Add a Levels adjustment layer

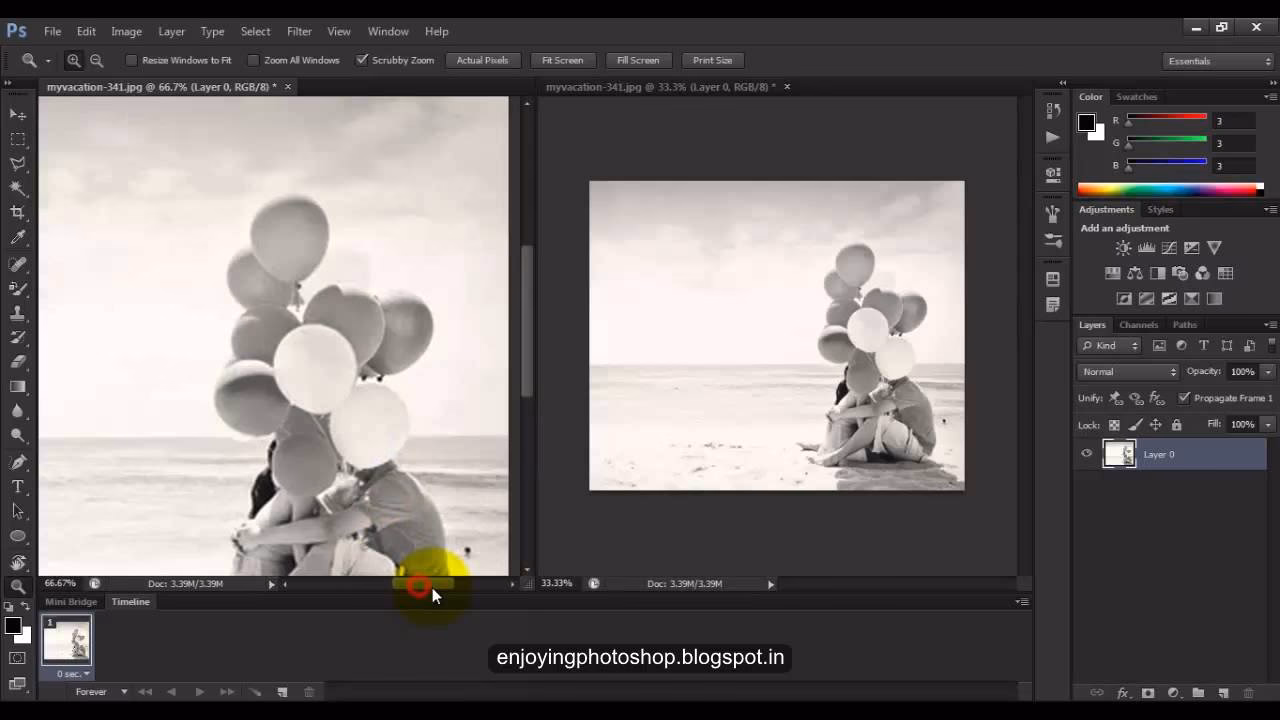pyautogui.click(x=1146, y=248)
